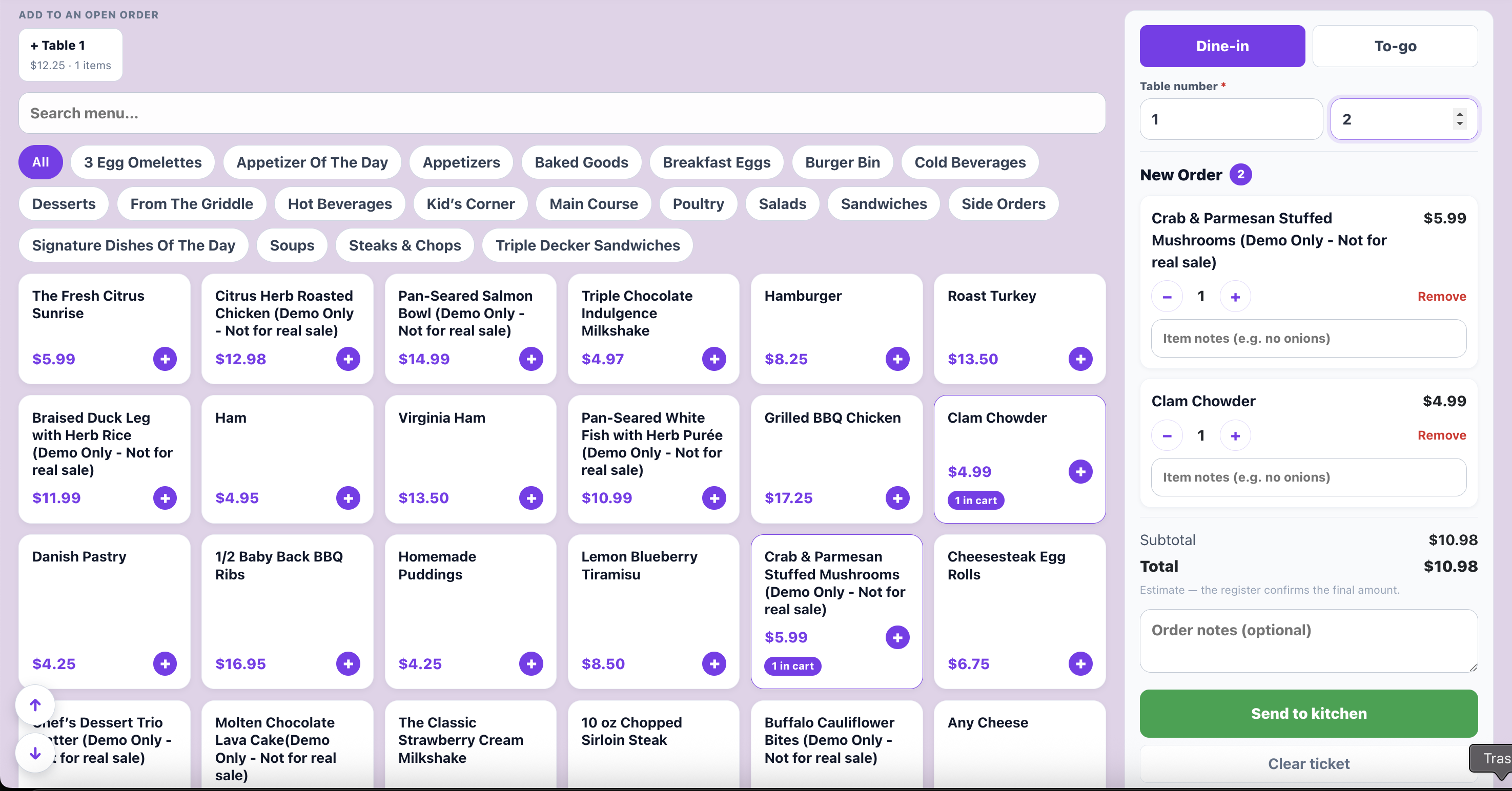
Task: Add Hamburger to the order
Action: tap(897, 359)
